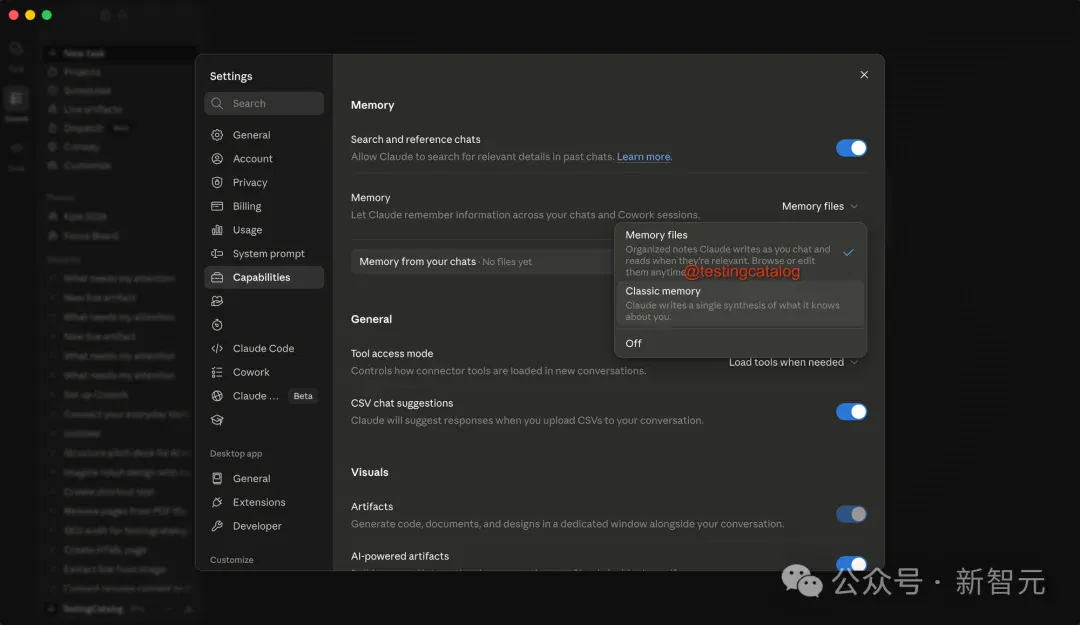Open Projects in the background window sidebar

point(82,72)
